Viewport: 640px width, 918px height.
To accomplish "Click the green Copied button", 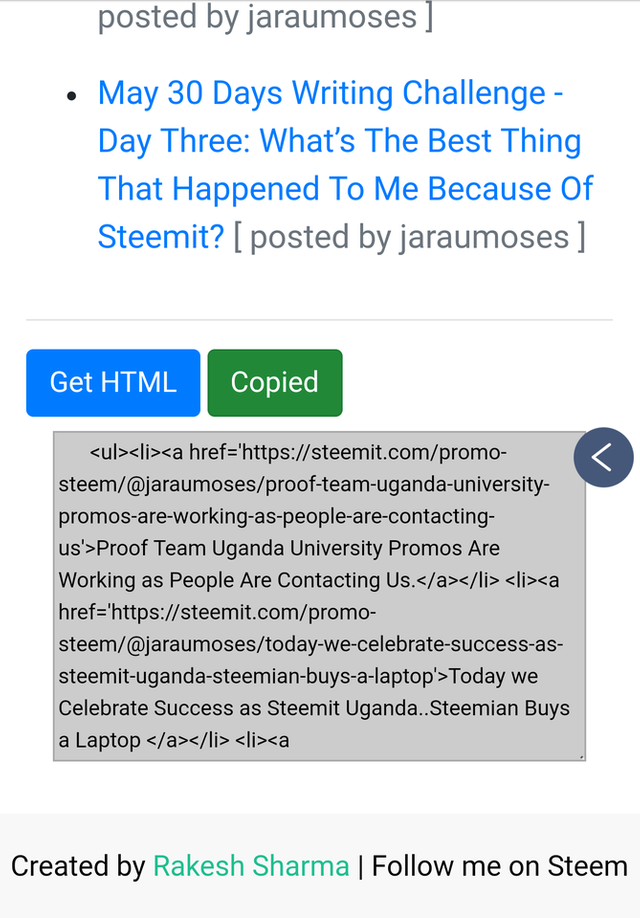I will (275, 382).
